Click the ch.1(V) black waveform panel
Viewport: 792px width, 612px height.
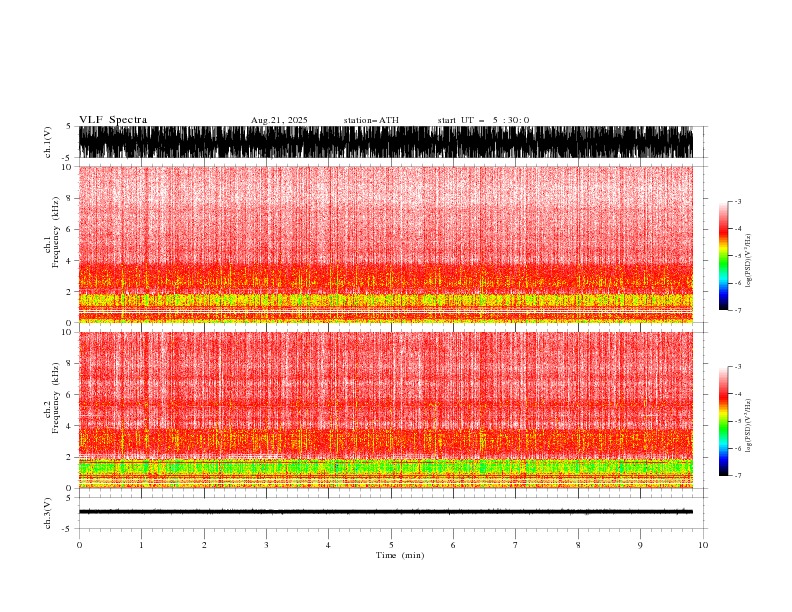tap(386, 142)
